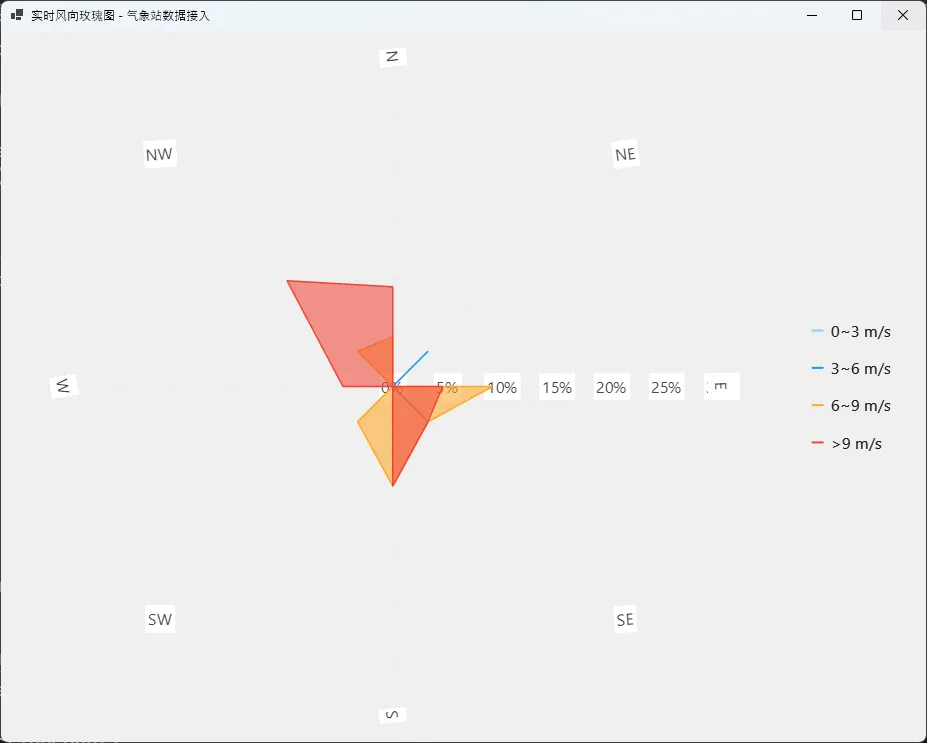Click the 25% radial axis label
Image resolution: width=927 pixels, height=743 pixels.
[x=666, y=387]
